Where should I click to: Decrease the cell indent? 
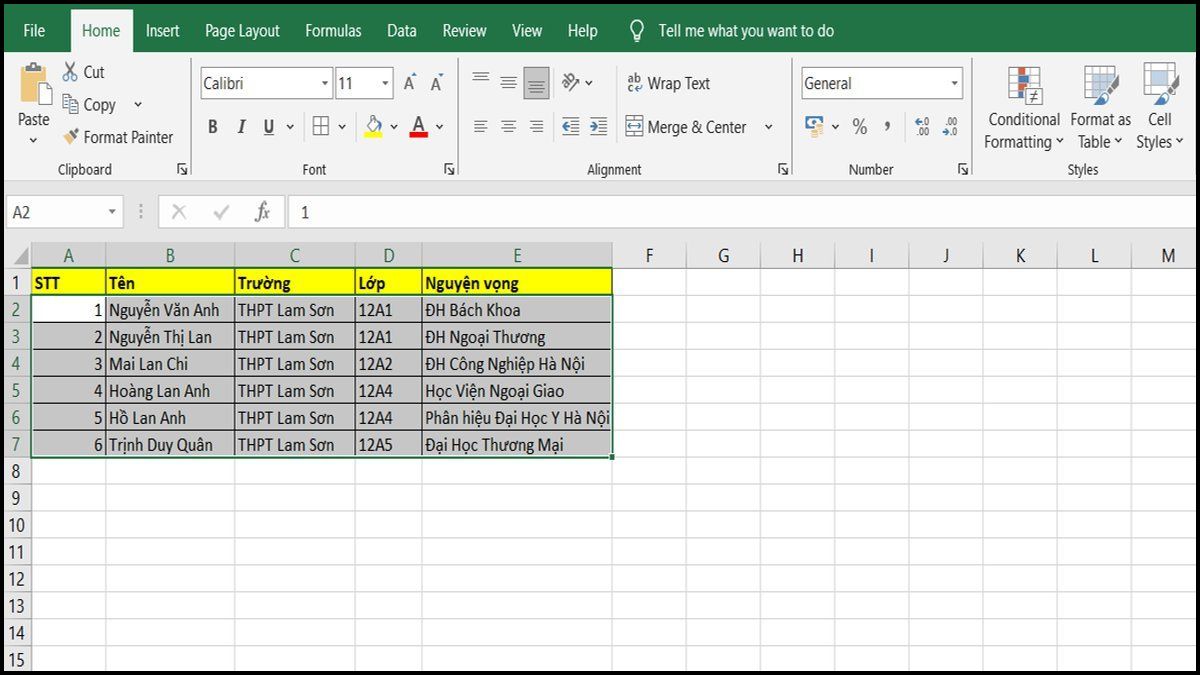coord(571,127)
